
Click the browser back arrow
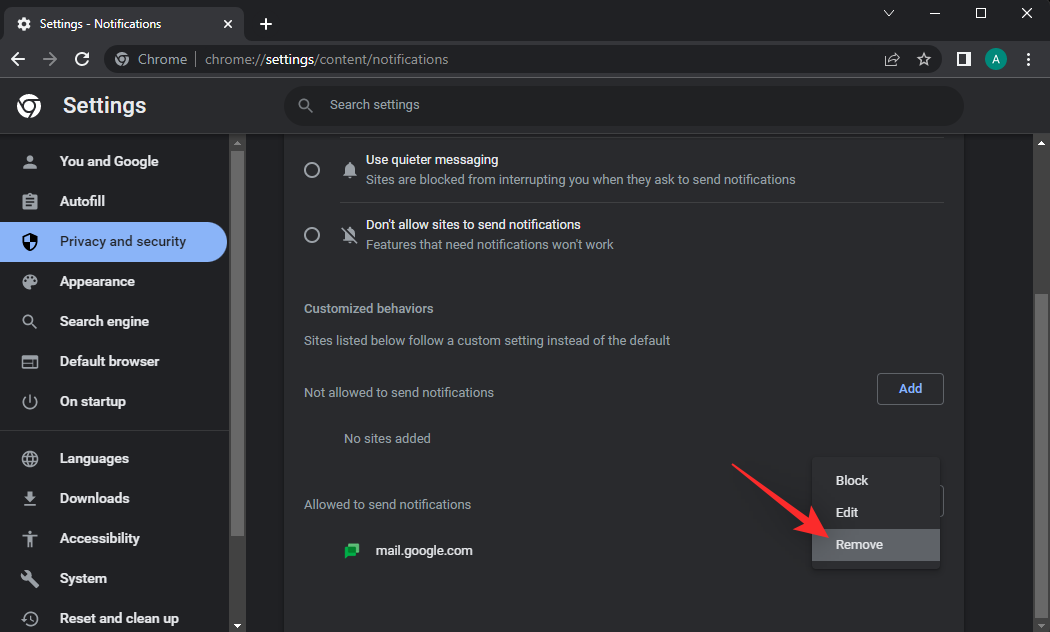18,59
